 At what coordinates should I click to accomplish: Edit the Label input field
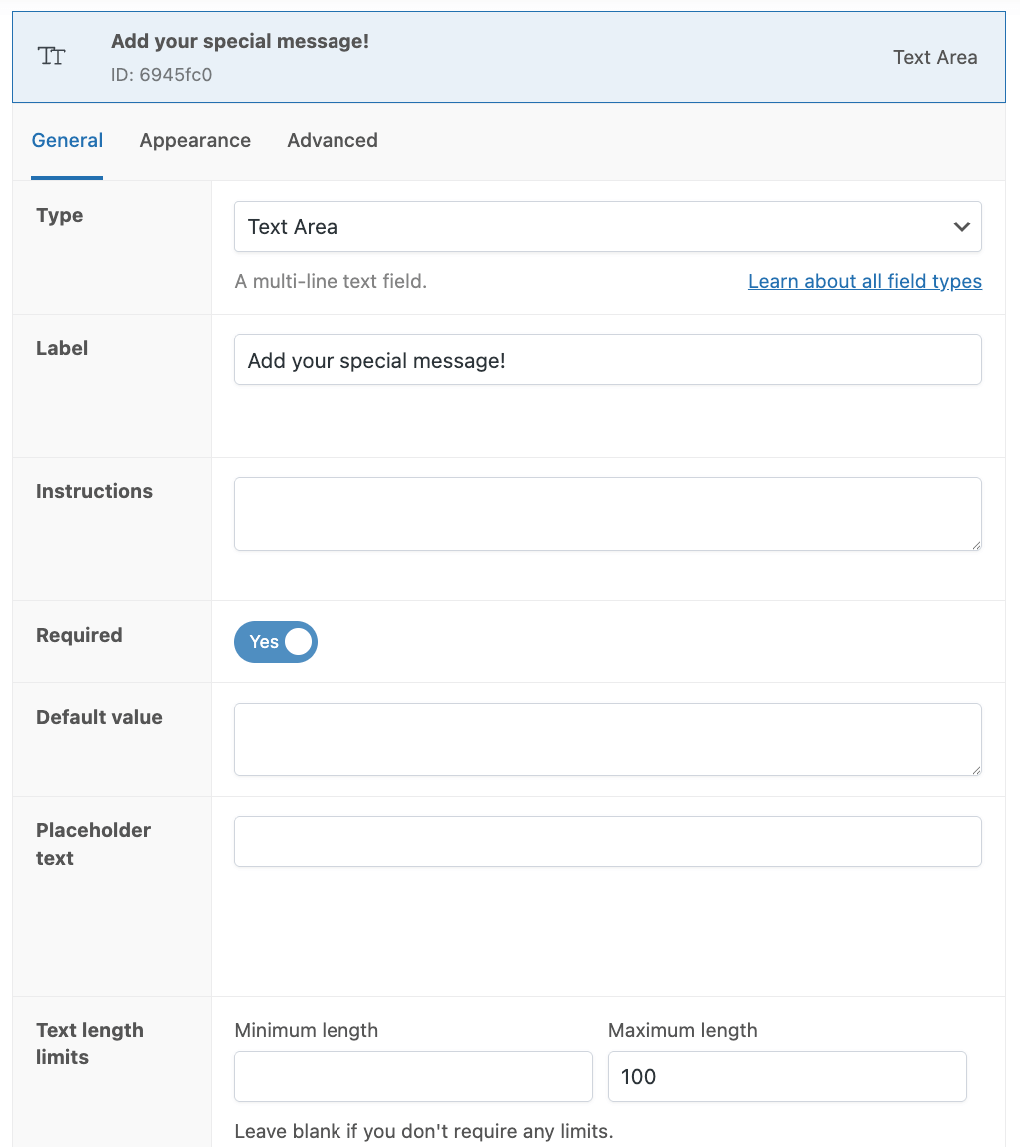point(607,359)
